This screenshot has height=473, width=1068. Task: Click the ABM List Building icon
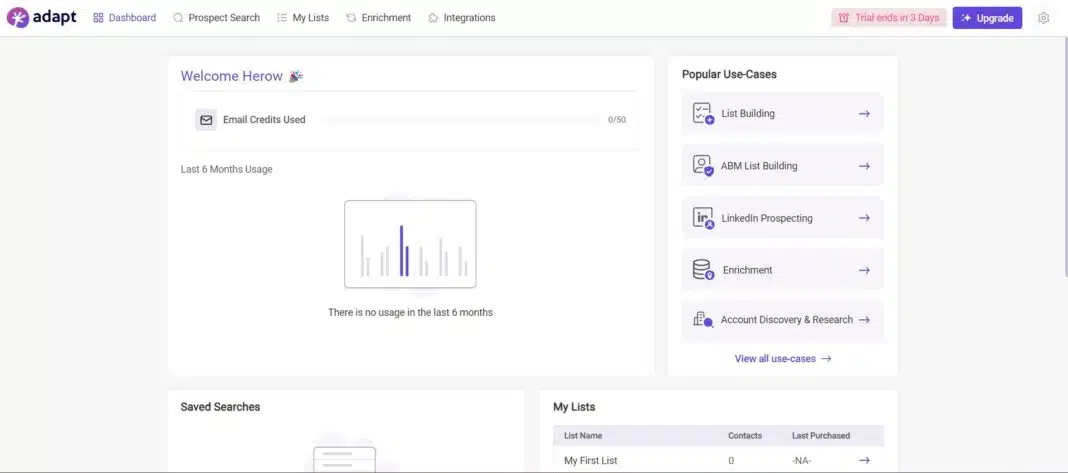tap(703, 166)
